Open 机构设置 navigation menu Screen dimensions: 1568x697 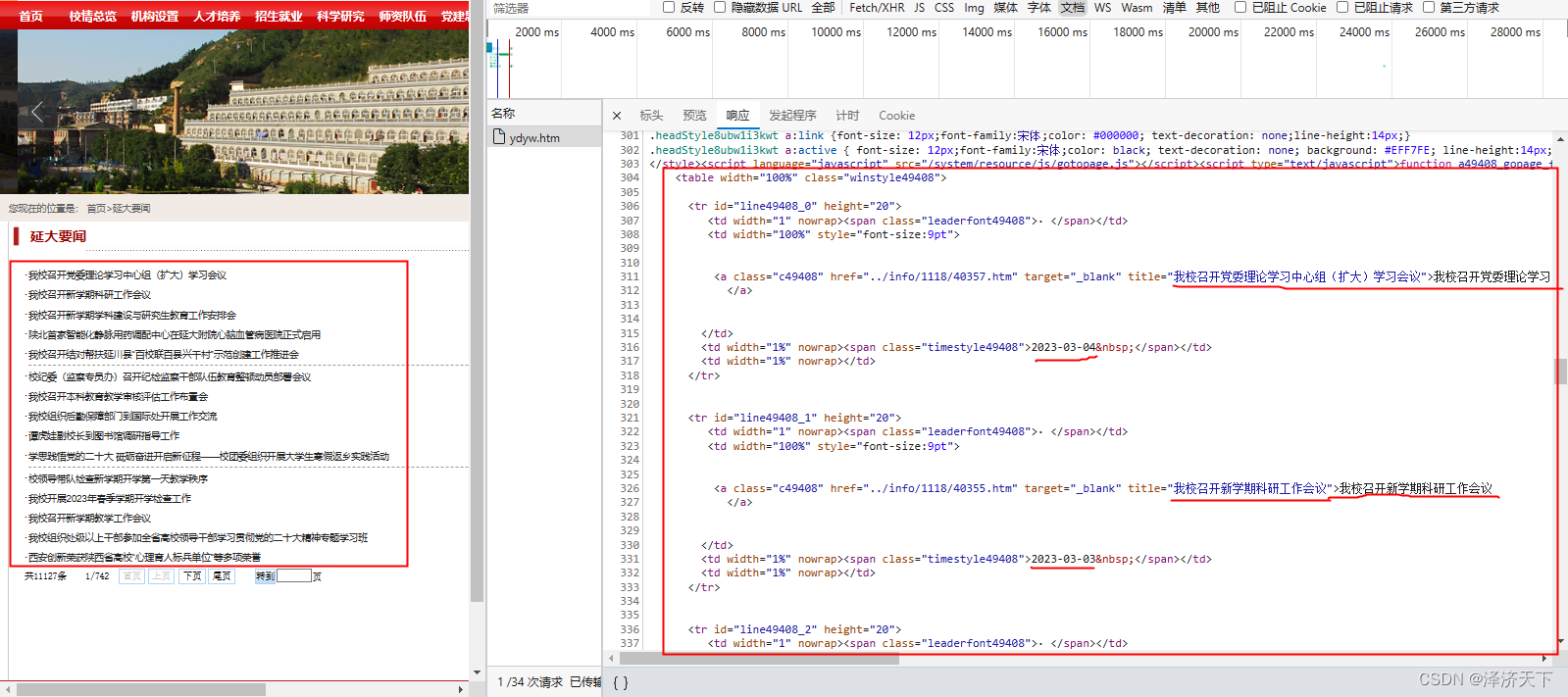coord(154,16)
